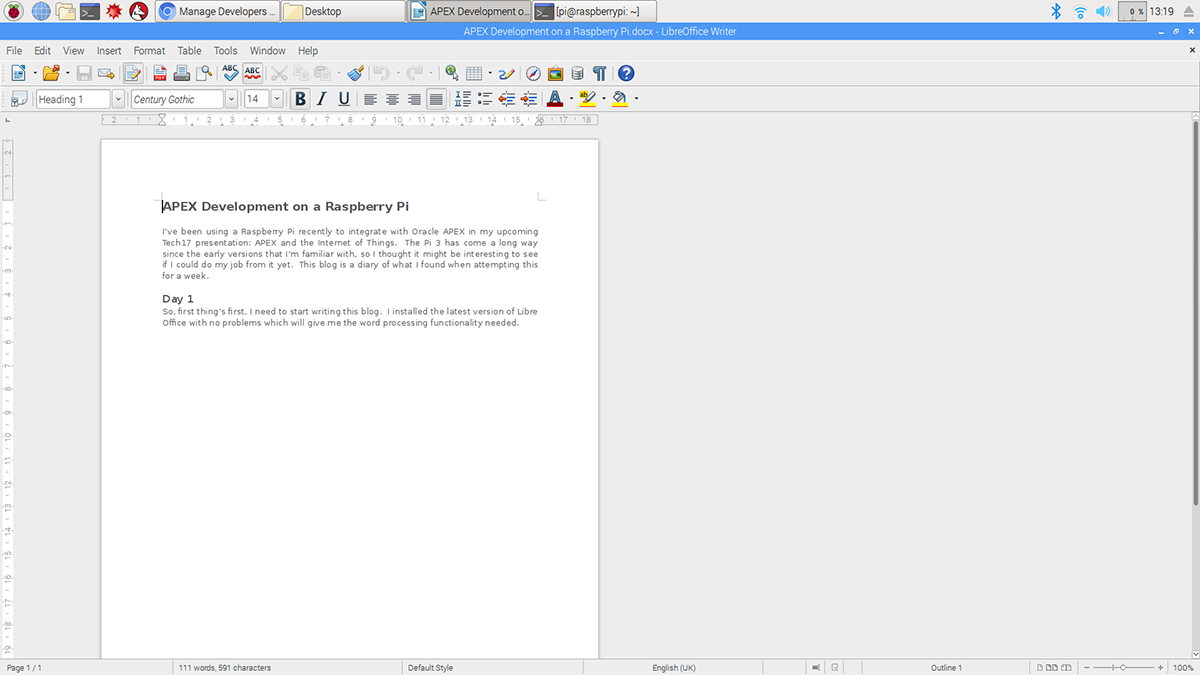Open the Table menu

[x=189, y=51]
